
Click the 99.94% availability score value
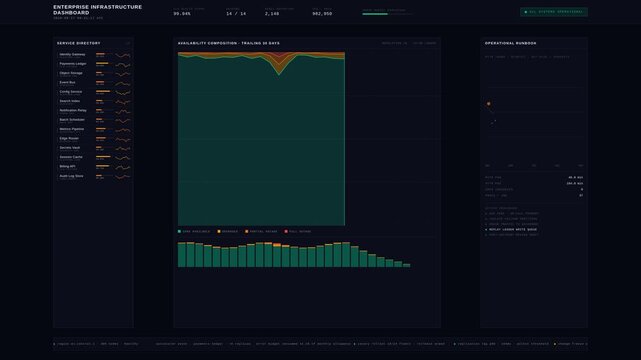[x=182, y=14]
